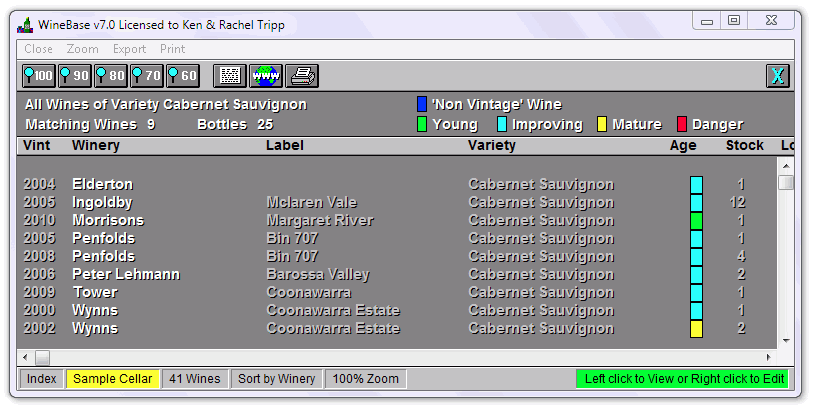This screenshot has width=816, height=409.
Task: Minimize the WineBase window
Action: coord(707,21)
